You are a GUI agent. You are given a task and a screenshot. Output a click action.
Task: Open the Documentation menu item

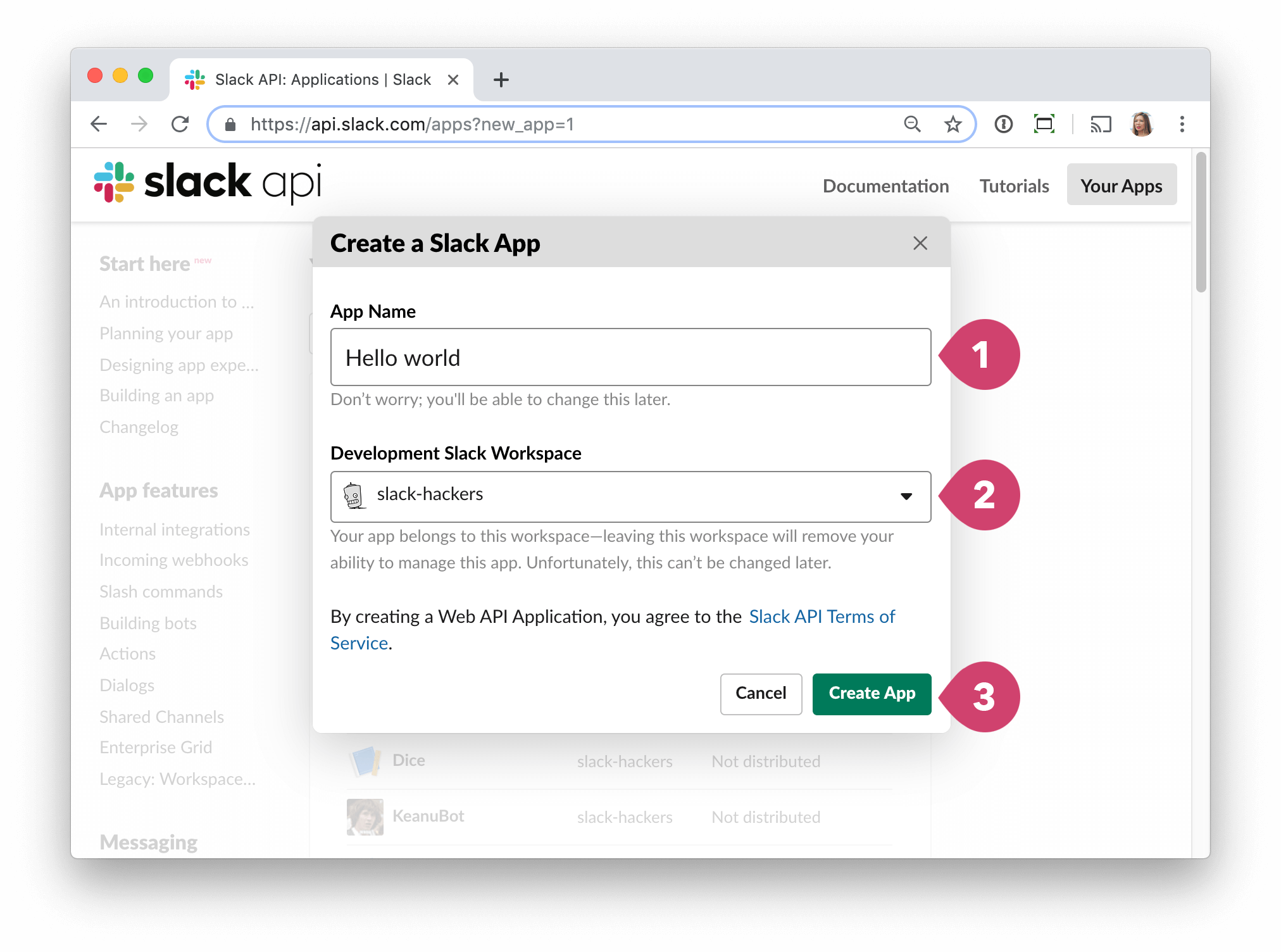pyautogui.click(x=884, y=185)
